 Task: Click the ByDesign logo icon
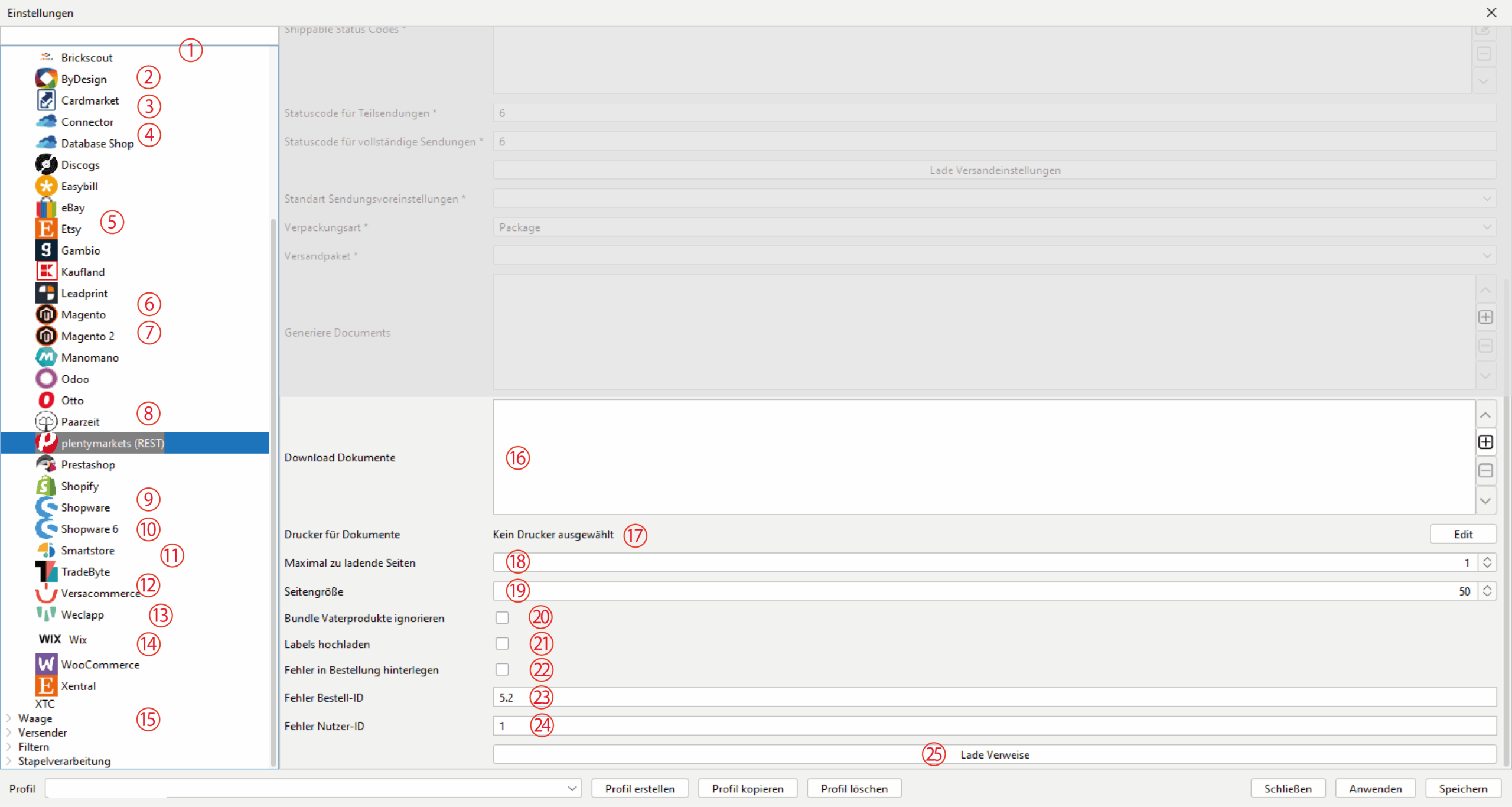click(46, 79)
